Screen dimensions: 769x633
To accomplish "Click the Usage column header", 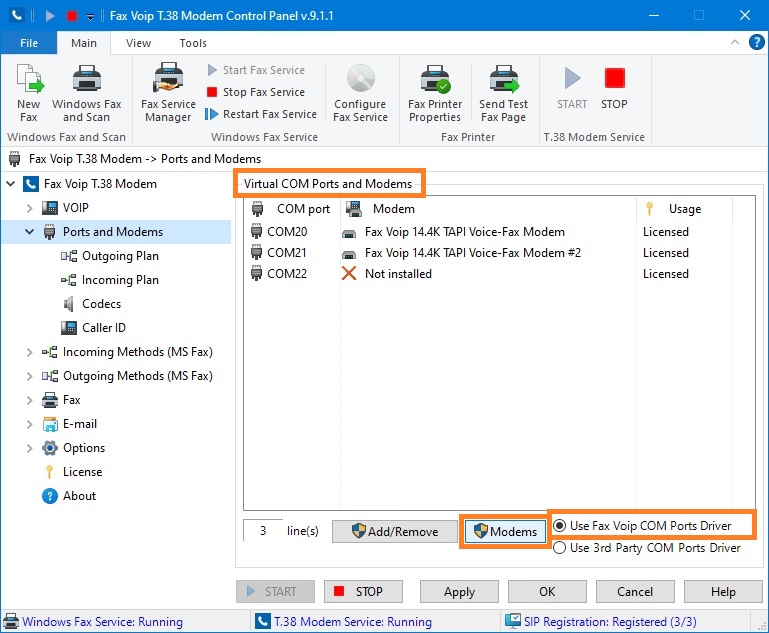I will point(684,209).
